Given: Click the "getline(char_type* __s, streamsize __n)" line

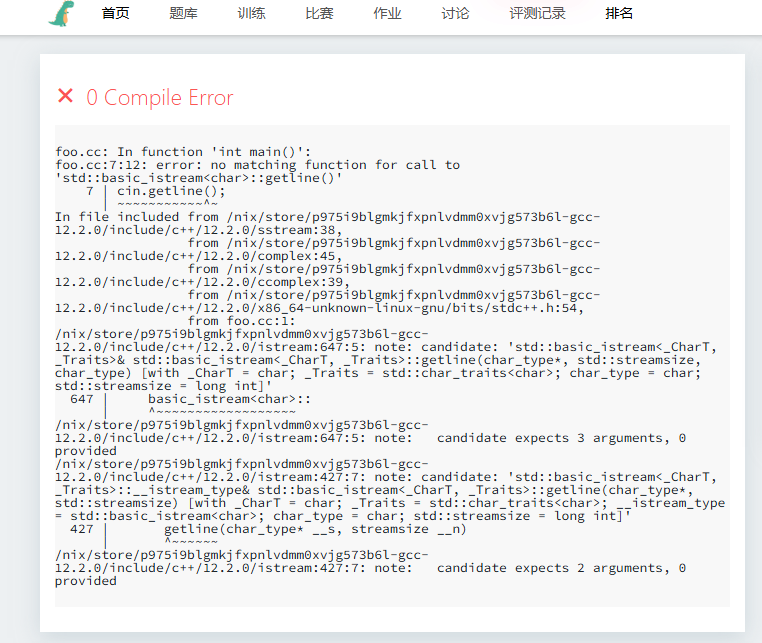Looking at the screenshot, I should pos(315,529).
